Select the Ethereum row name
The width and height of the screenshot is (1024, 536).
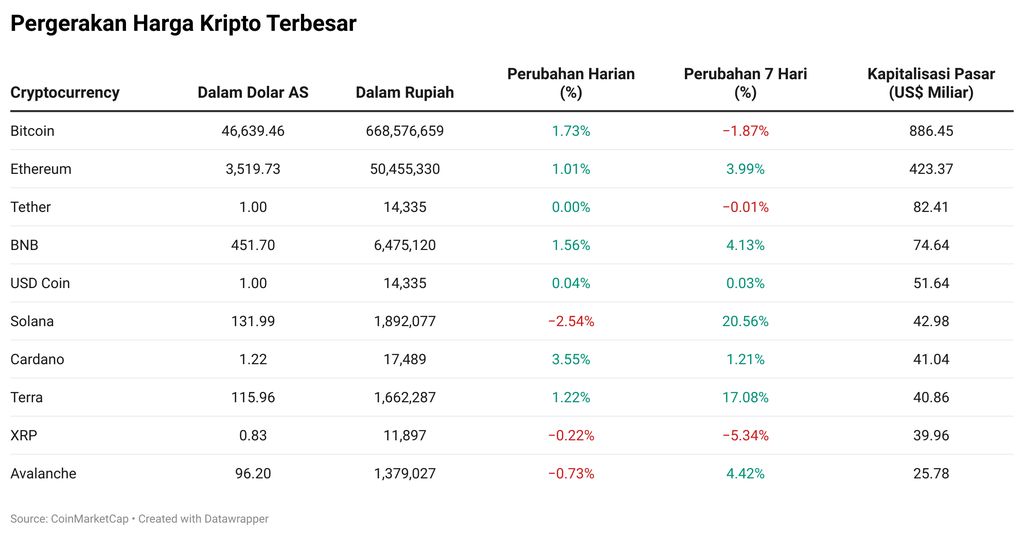(x=41, y=169)
